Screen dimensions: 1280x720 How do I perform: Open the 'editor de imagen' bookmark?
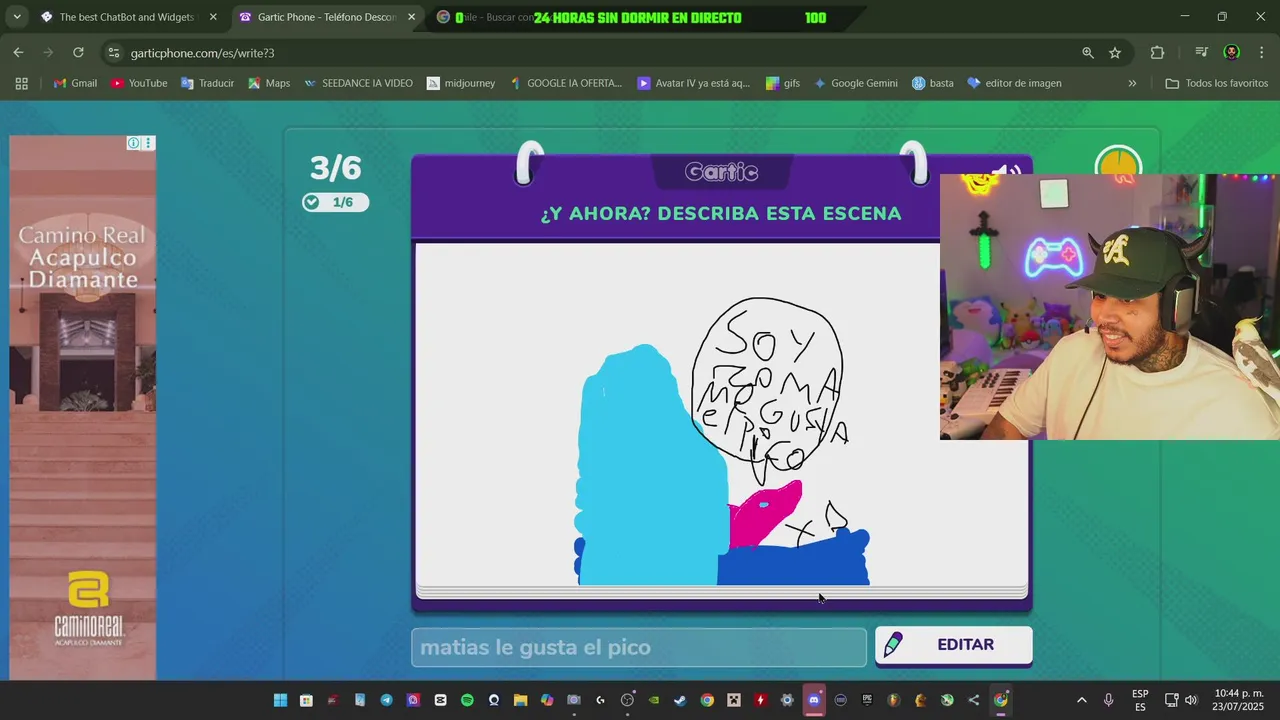click(1014, 83)
